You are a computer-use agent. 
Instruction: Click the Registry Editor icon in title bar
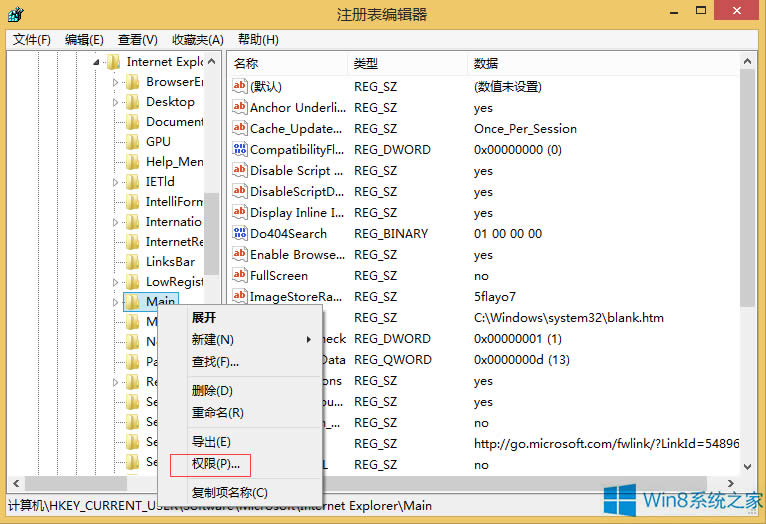pos(14,14)
